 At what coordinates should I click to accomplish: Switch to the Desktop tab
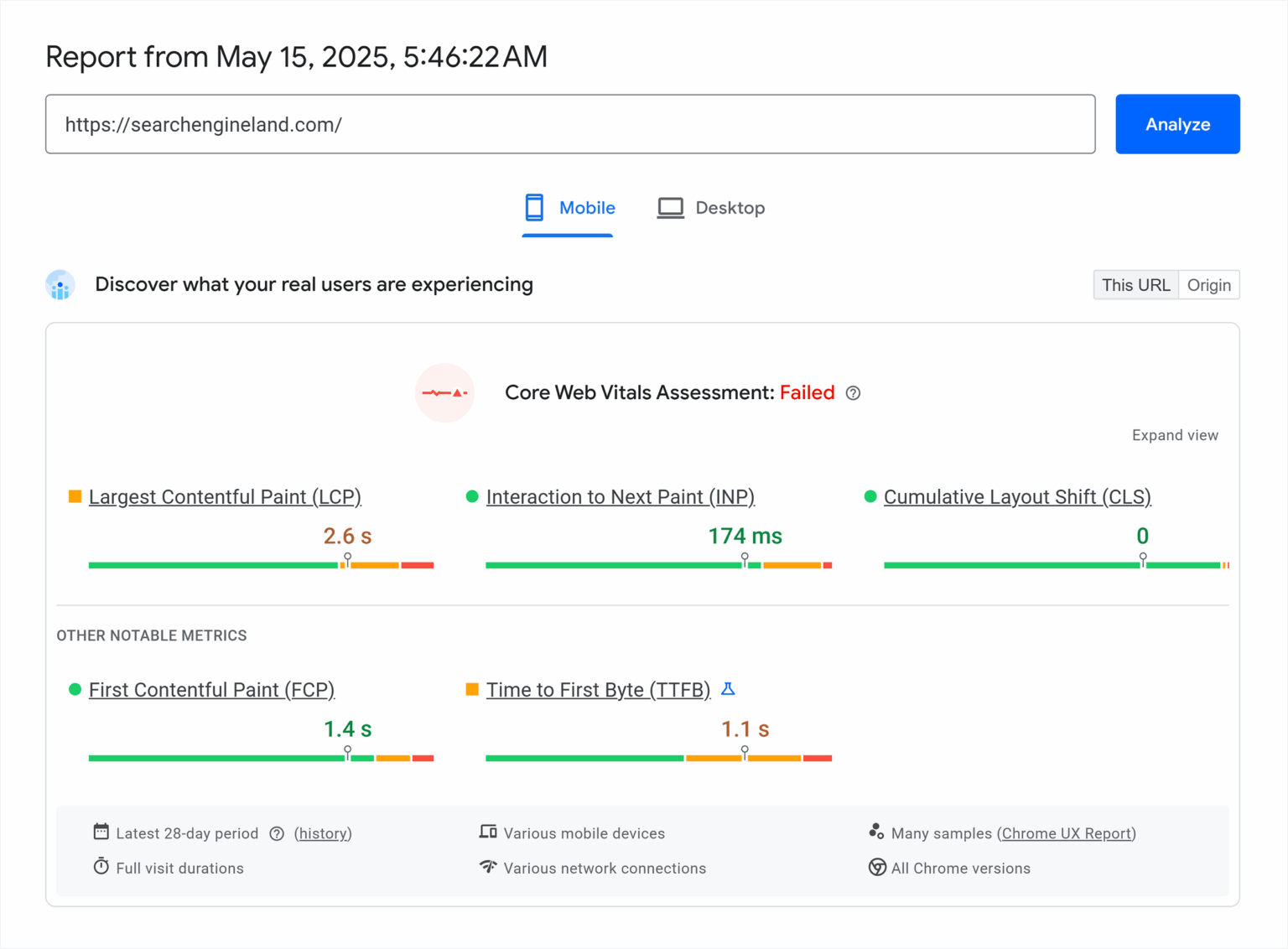[711, 208]
